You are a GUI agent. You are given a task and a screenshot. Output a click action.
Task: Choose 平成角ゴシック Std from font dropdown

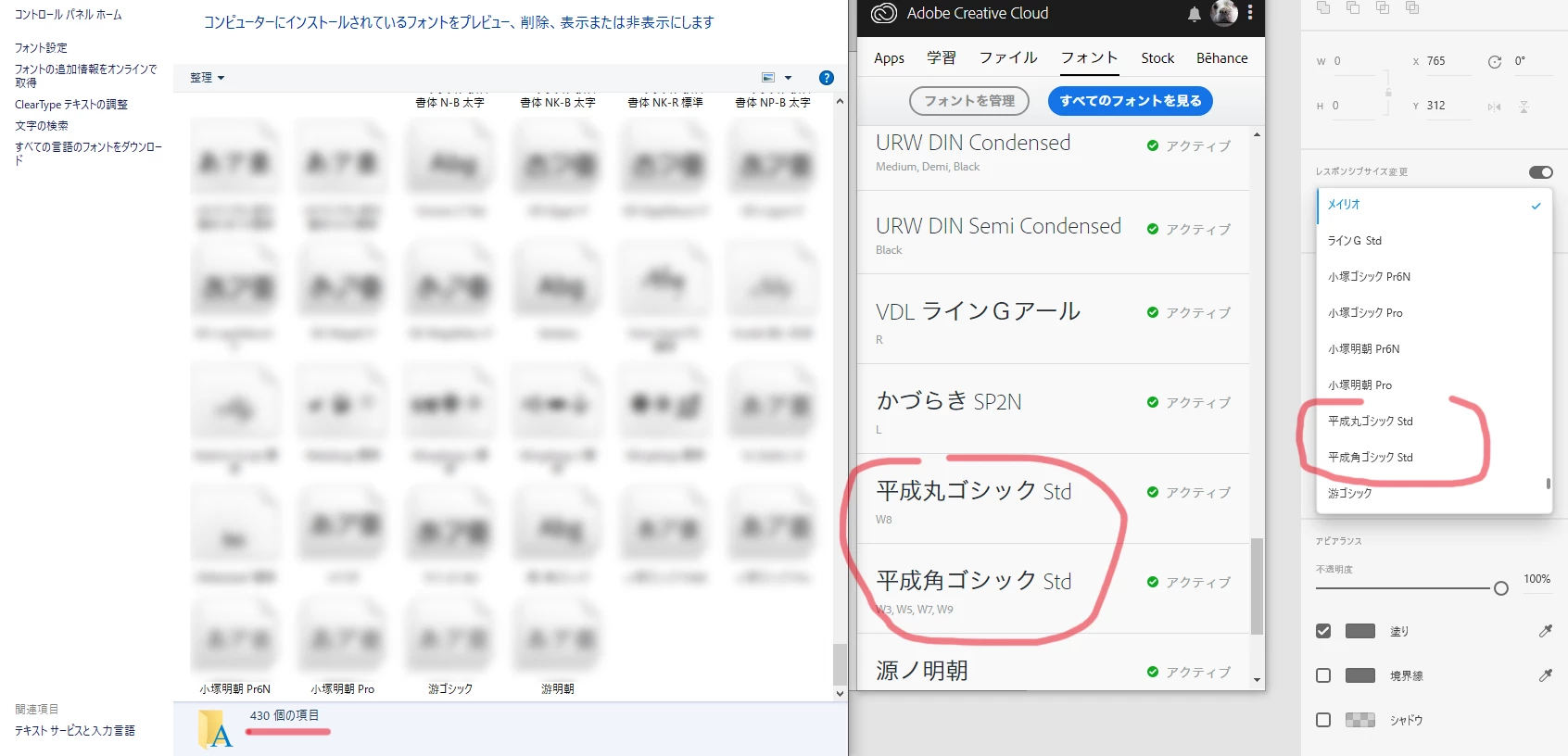tap(1434, 458)
